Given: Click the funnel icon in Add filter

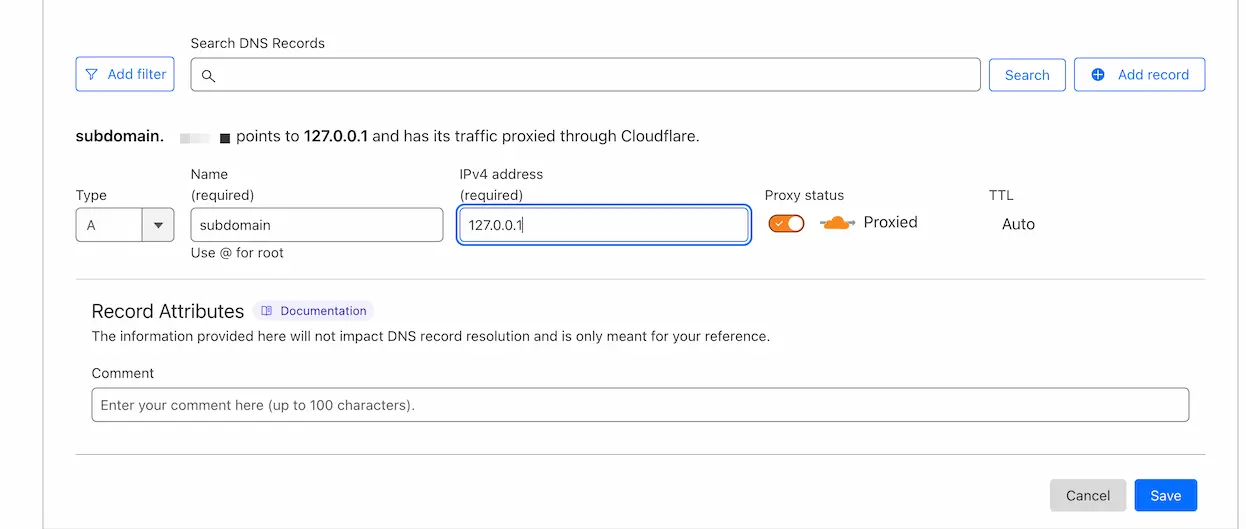Looking at the screenshot, I should click(x=92, y=74).
